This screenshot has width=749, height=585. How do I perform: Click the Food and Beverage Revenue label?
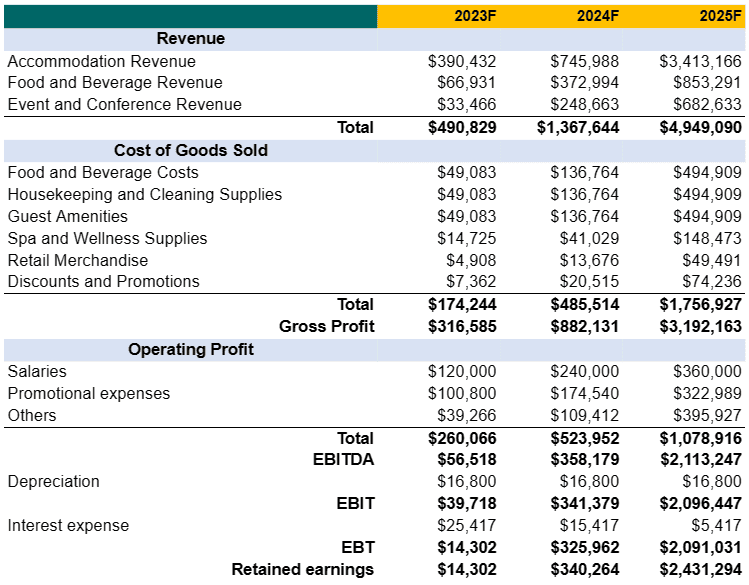(x=115, y=83)
